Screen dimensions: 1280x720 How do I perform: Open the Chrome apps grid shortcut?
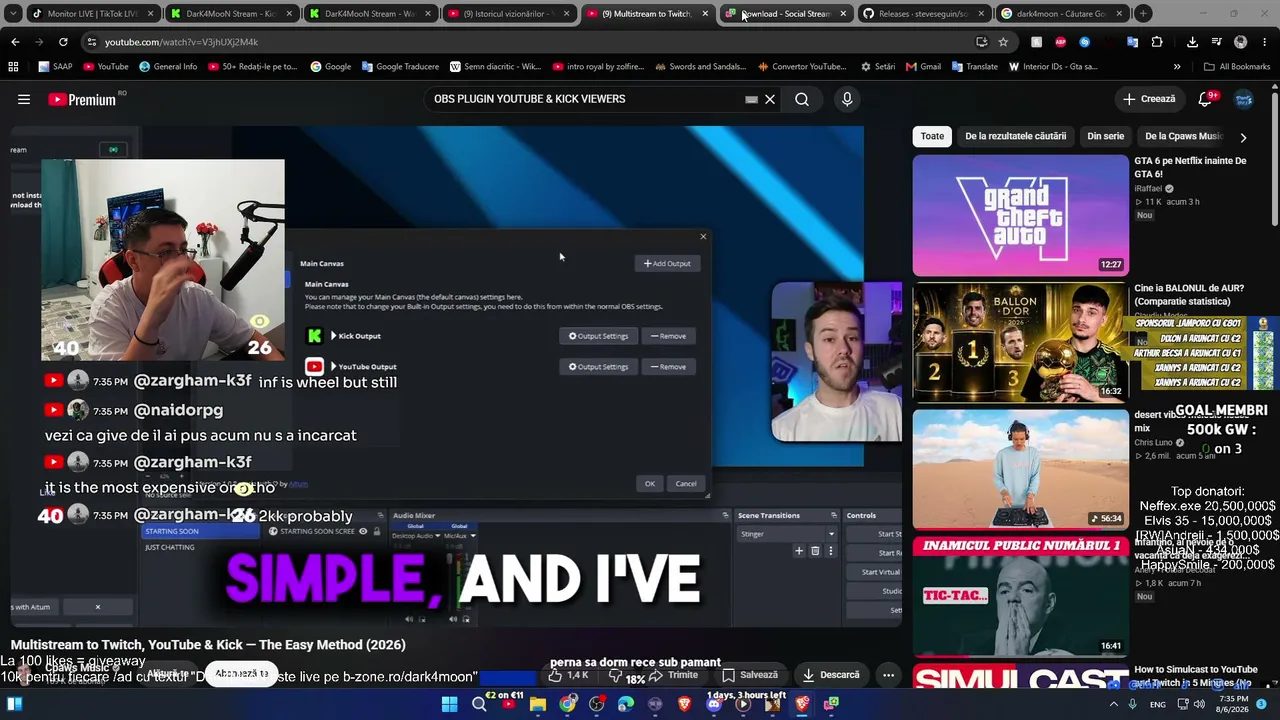coord(13,66)
